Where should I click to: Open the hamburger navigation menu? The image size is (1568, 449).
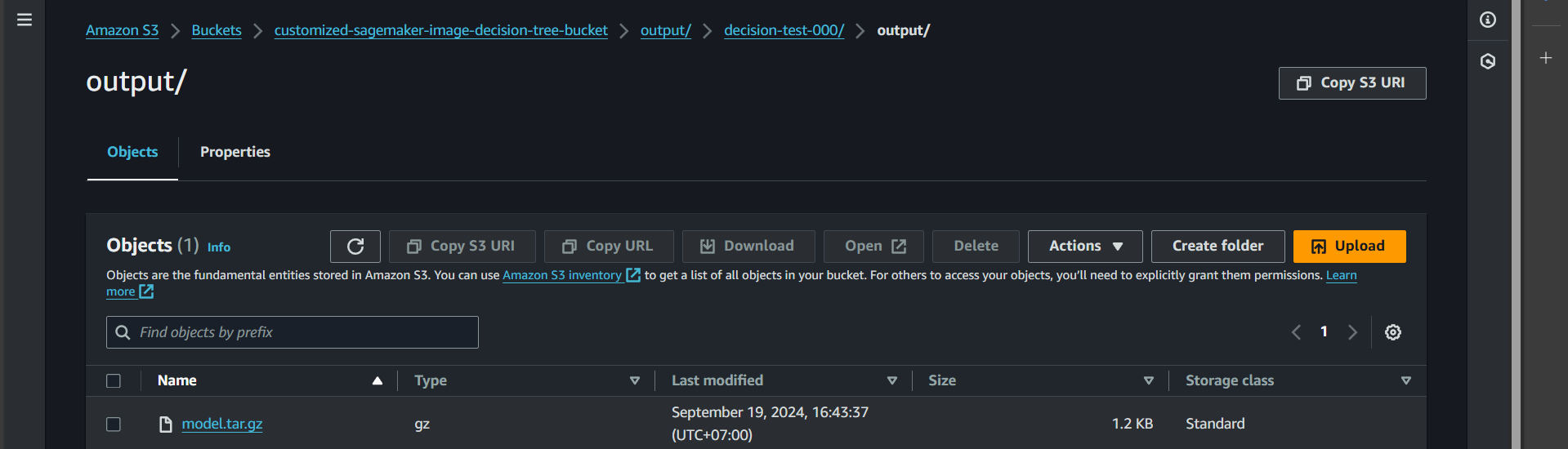click(x=25, y=20)
